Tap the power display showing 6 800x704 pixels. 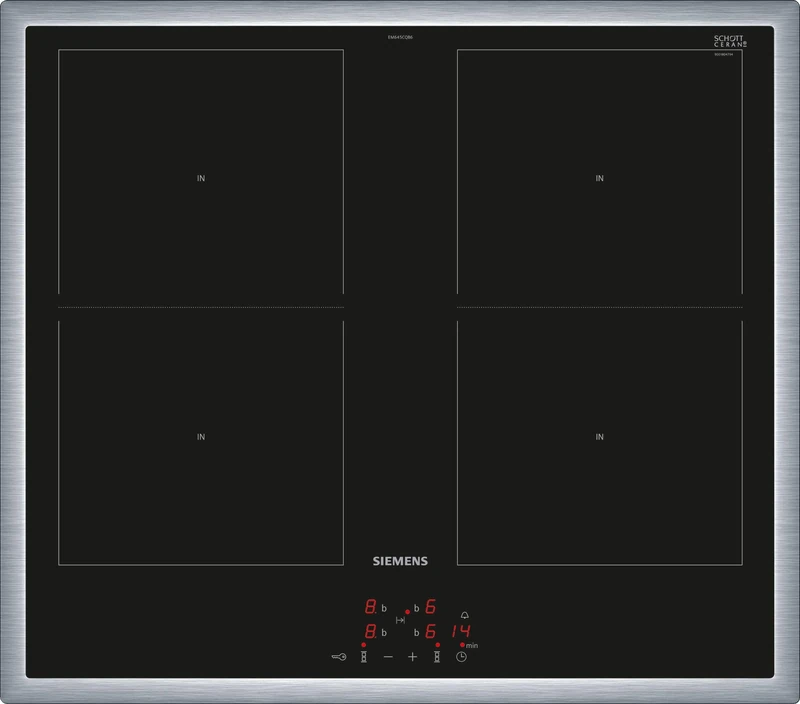(430, 607)
